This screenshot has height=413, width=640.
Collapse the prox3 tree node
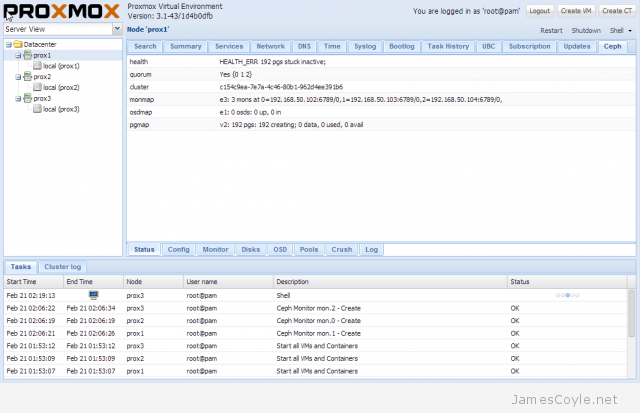pyautogui.click(x=18, y=98)
